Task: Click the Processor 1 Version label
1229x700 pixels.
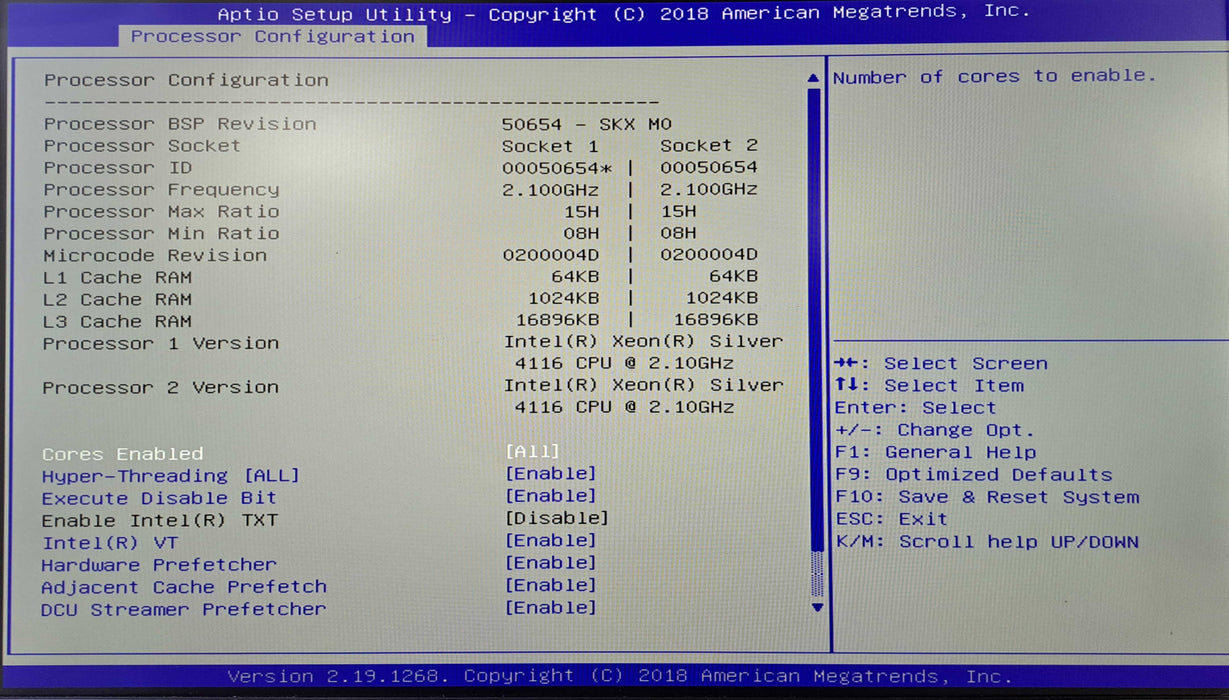Action: click(x=161, y=344)
